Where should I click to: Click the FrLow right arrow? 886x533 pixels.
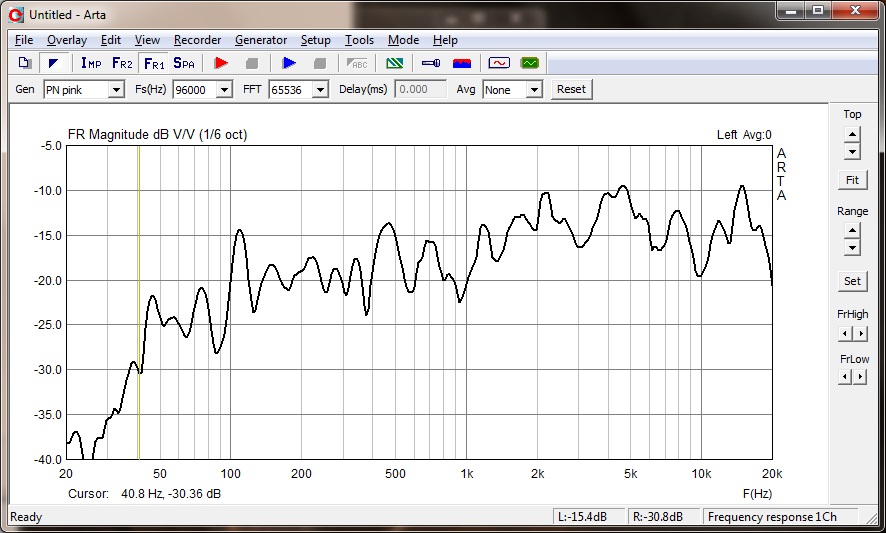860,376
